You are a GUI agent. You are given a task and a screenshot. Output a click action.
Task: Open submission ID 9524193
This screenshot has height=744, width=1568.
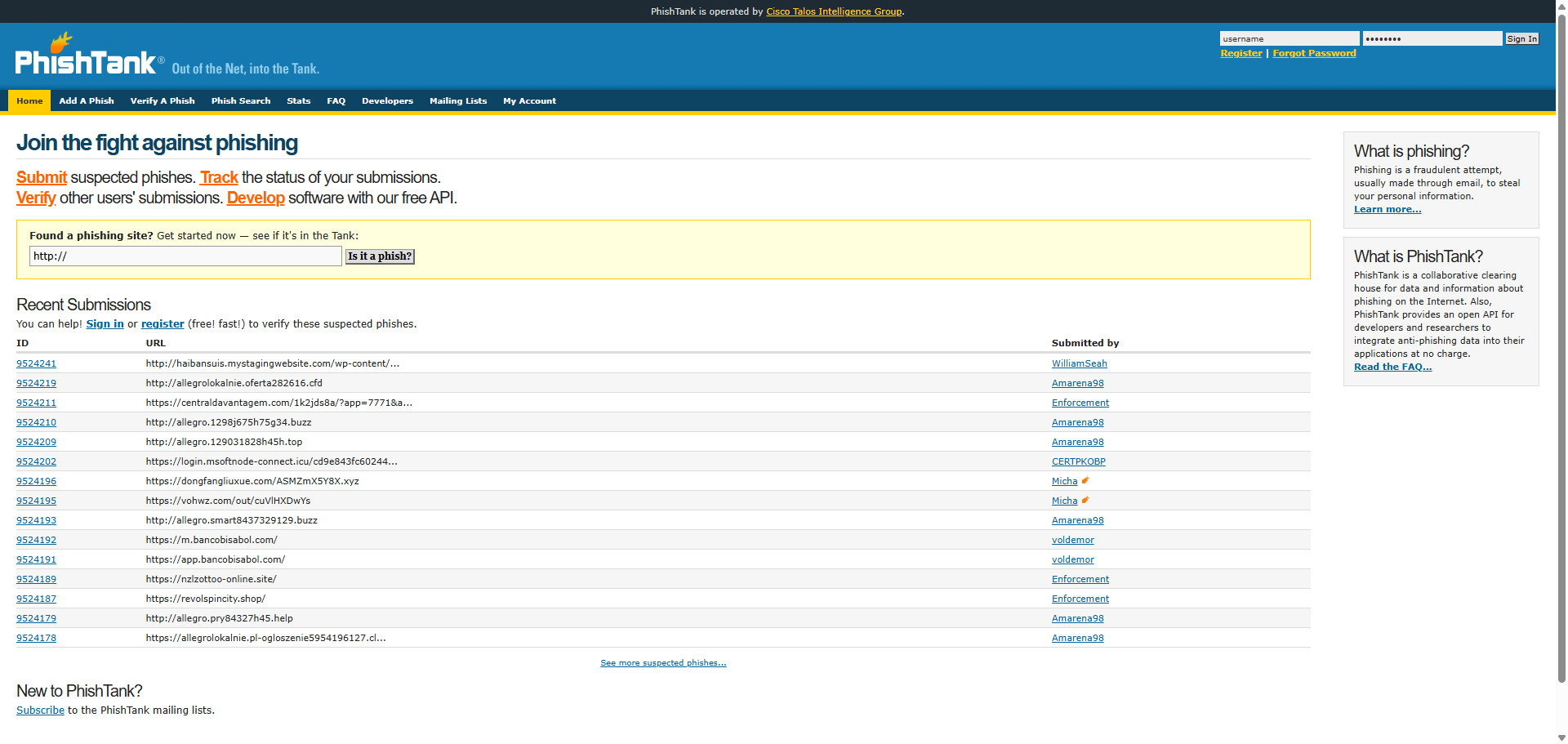click(x=36, y=520)
